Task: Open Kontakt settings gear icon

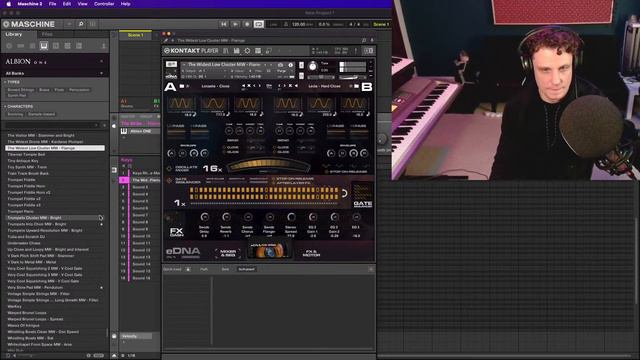Action: (247, 51)
